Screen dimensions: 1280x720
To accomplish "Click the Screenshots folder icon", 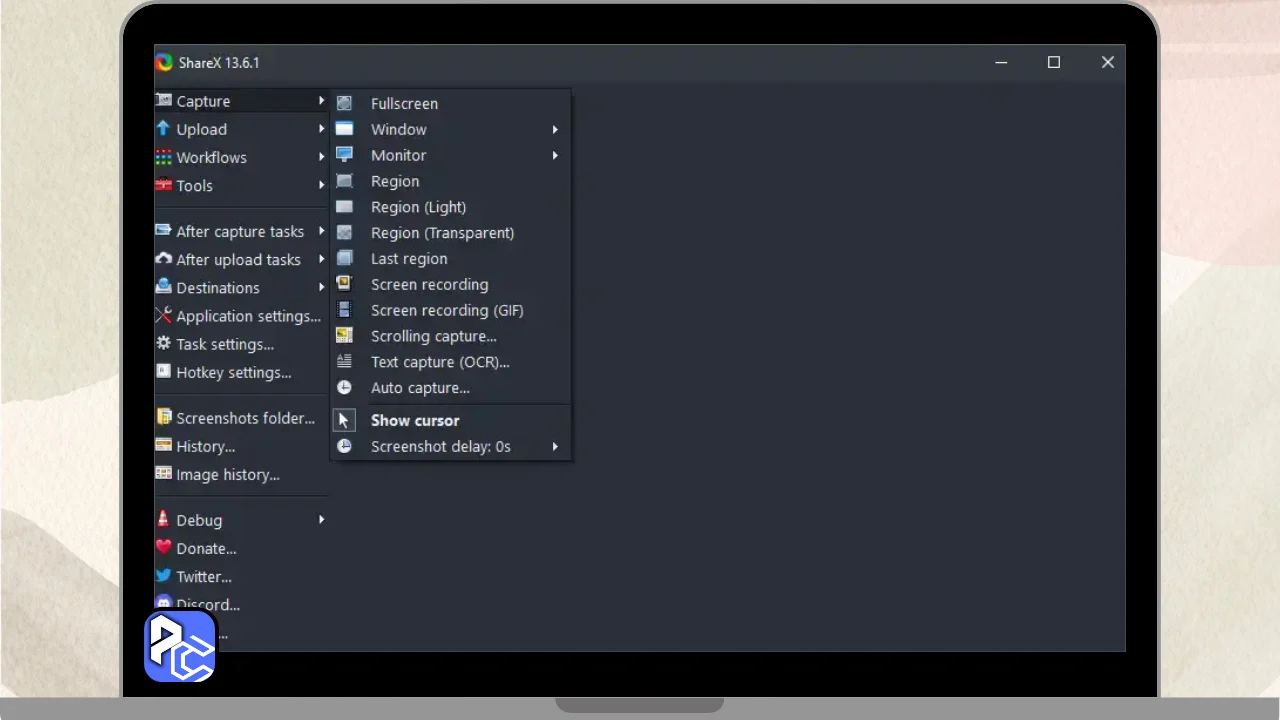I will (x=164, y=417).
